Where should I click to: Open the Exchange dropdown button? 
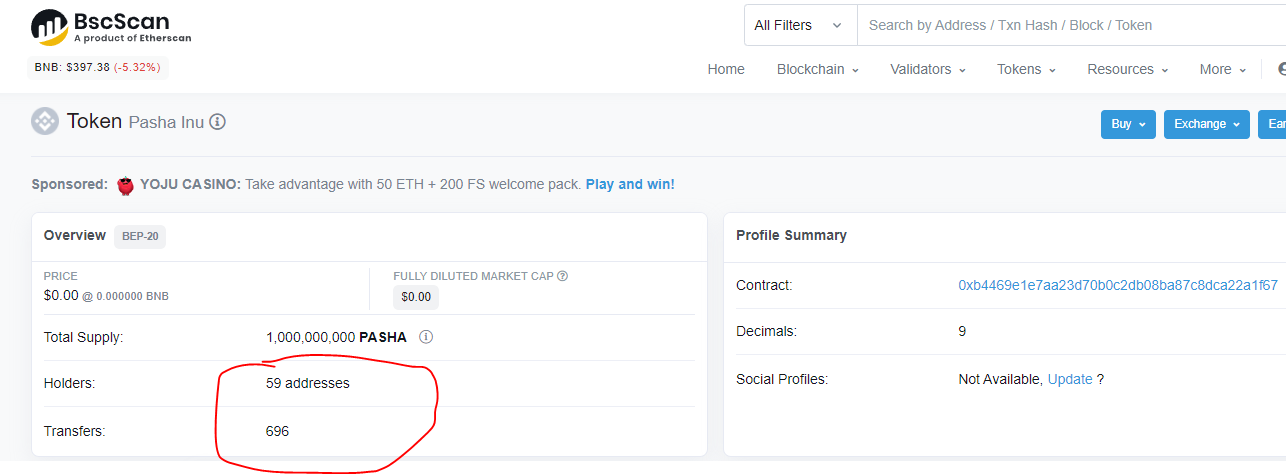click(x=1206, y=124)
